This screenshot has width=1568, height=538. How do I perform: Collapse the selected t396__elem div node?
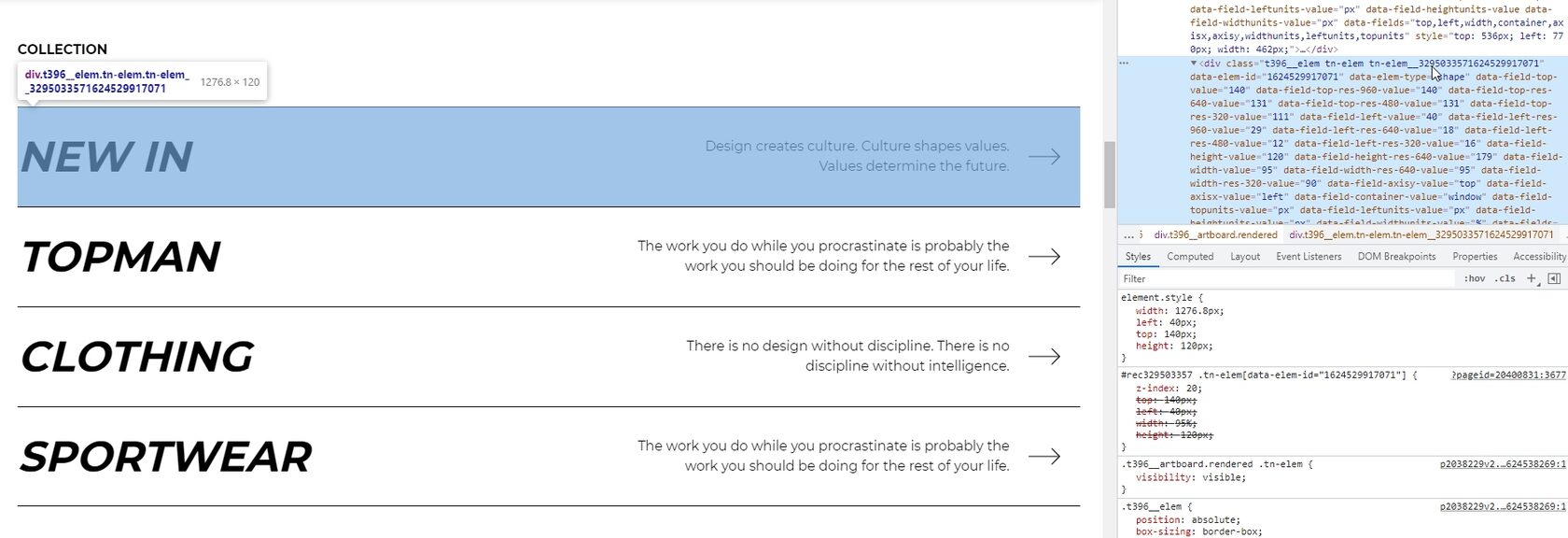point(1194,64)
